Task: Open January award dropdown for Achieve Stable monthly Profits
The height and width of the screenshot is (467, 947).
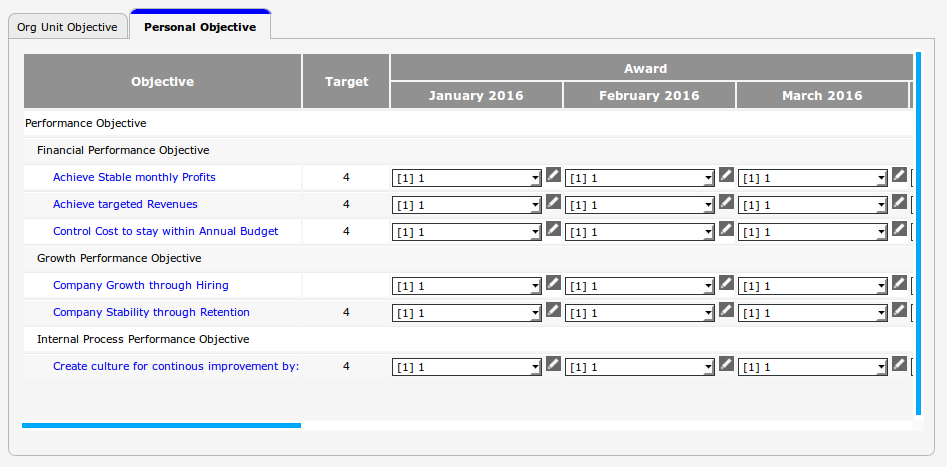Action: (466, 178)
